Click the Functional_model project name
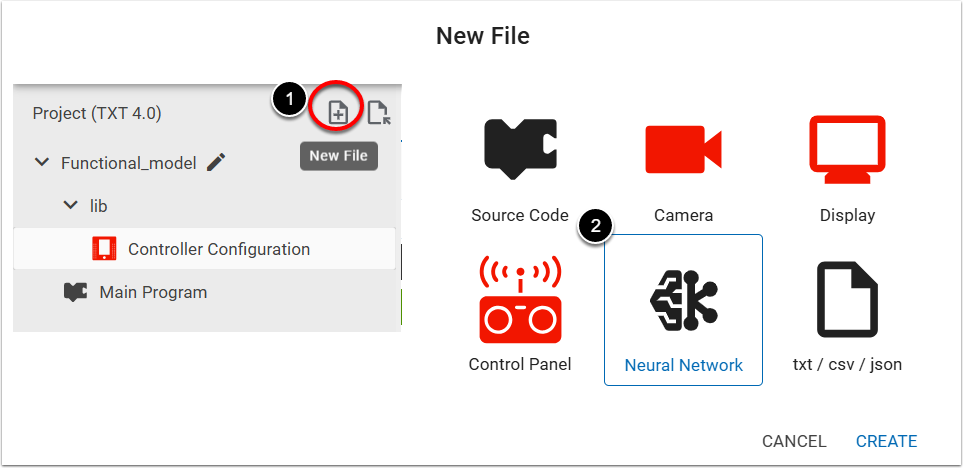 [x=128, y=163]
